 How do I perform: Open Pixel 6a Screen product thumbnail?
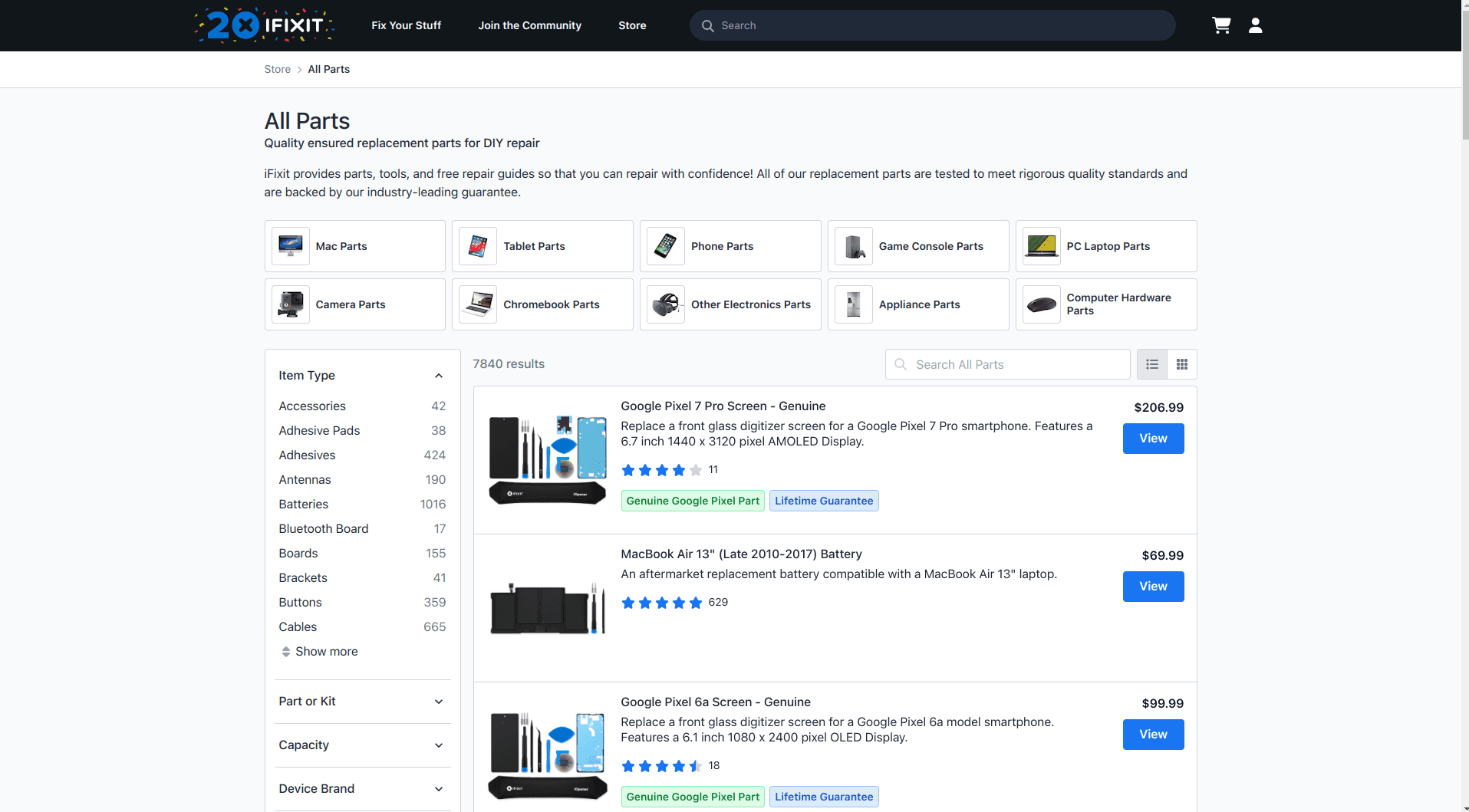coord(548,756)
